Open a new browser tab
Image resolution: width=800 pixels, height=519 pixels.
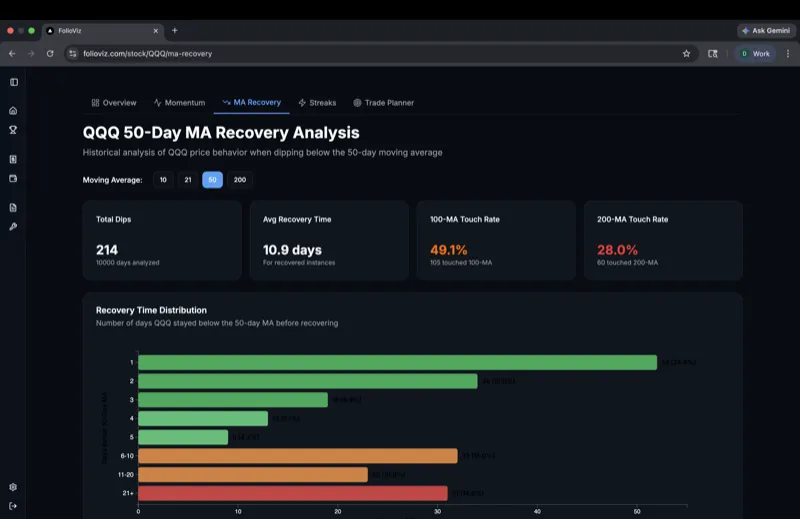(x=174, y=31)
